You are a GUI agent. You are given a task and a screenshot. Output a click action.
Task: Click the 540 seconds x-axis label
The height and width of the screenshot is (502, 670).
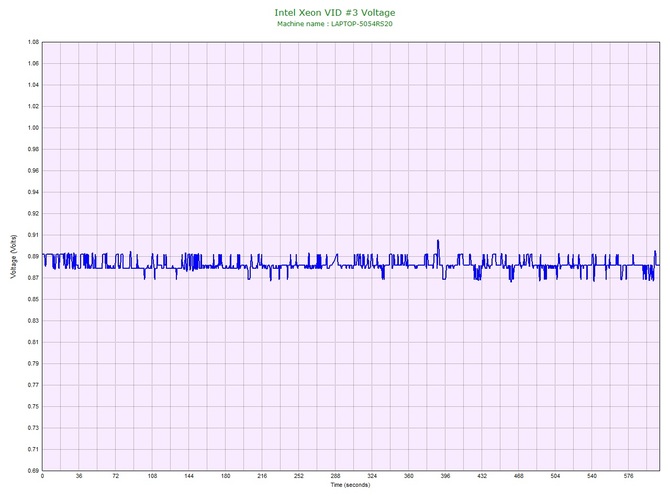click(592, 476)
